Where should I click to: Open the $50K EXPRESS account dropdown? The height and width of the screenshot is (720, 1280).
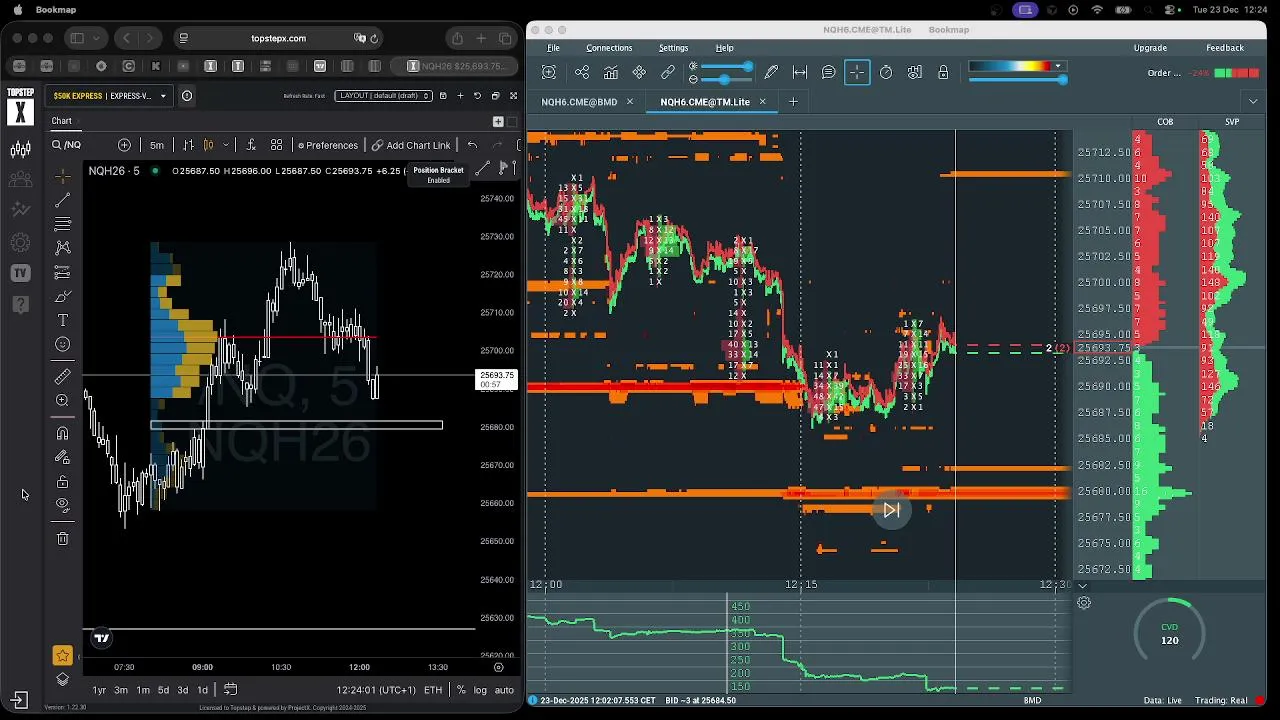(x=110, y=96)
